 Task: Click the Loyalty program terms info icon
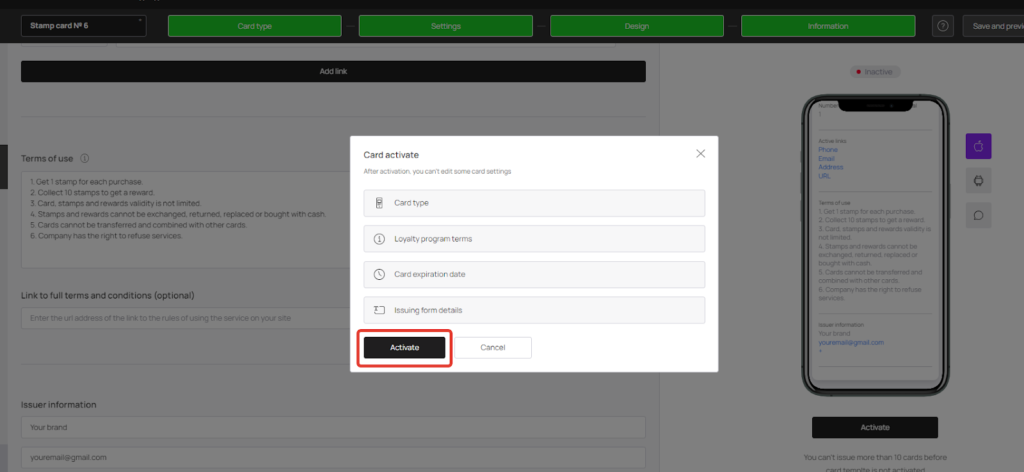[379, 239]
